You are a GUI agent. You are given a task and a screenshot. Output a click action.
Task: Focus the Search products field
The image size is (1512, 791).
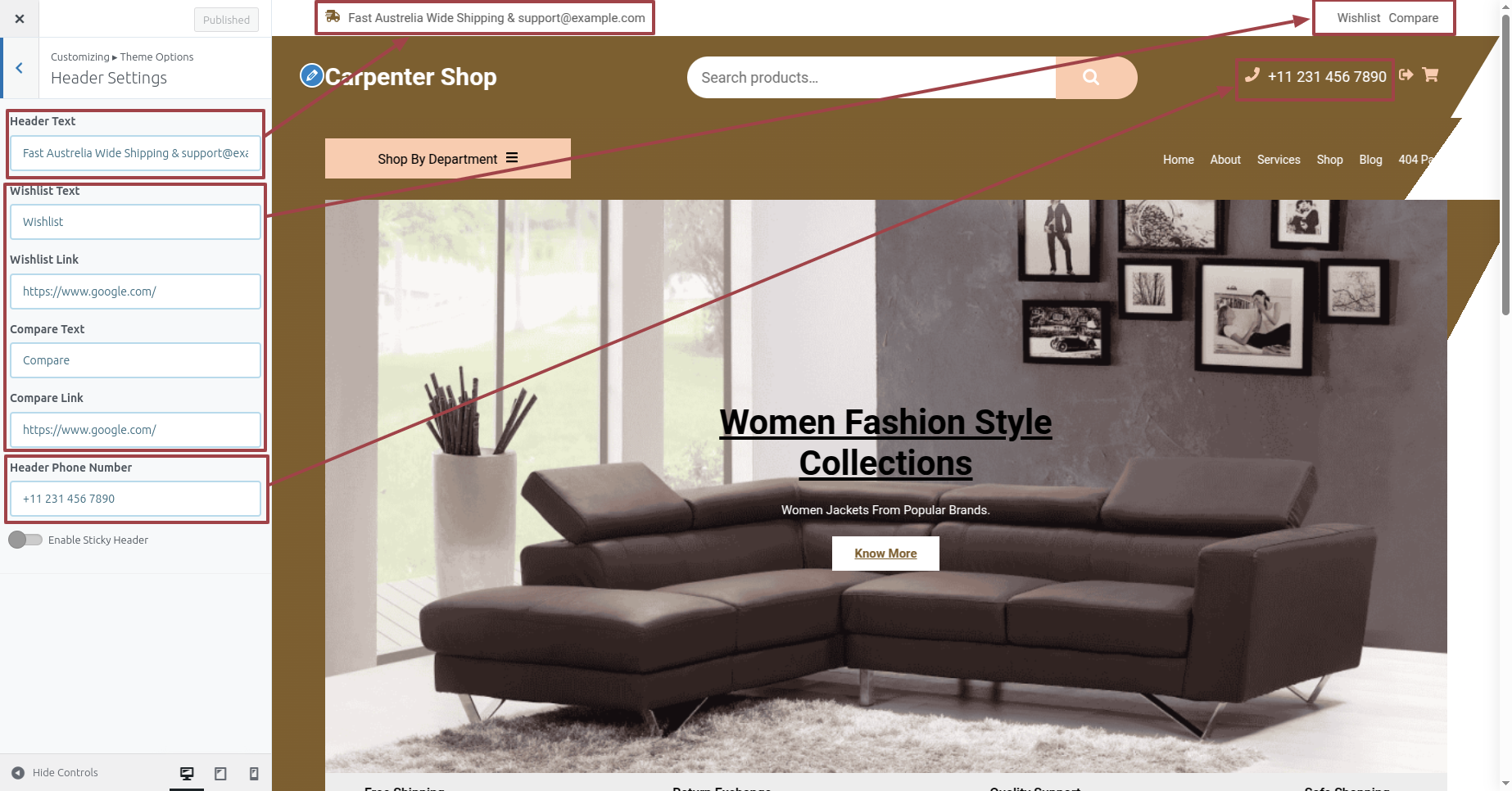[871, 78]
